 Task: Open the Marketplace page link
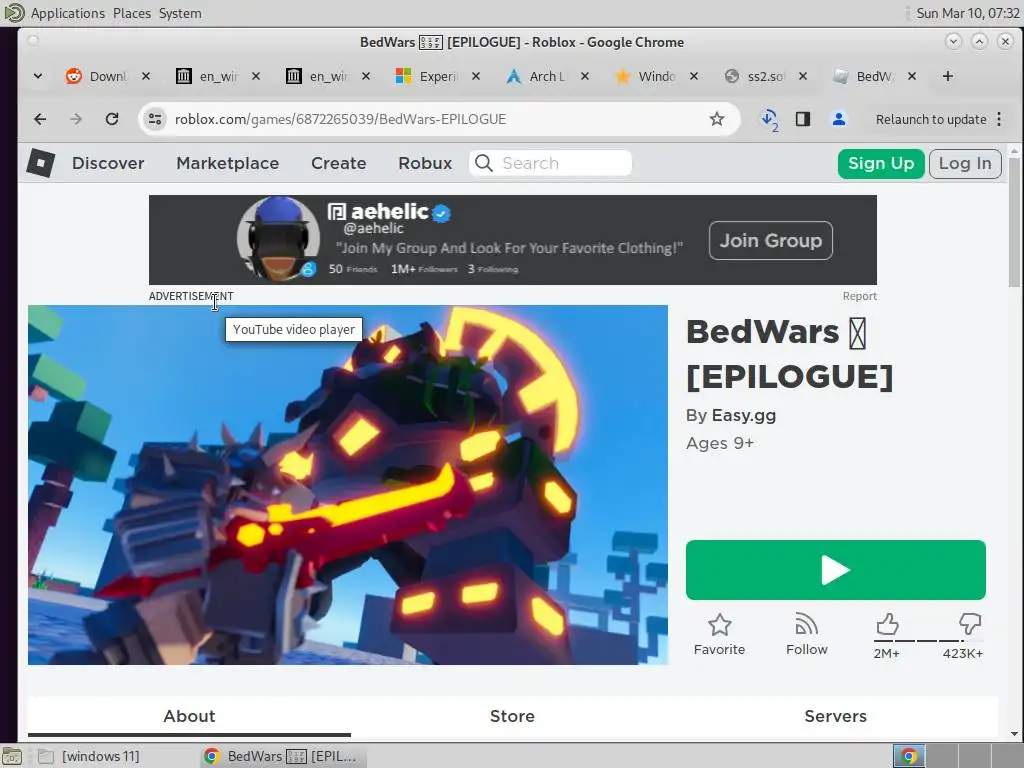coord(227,163)
